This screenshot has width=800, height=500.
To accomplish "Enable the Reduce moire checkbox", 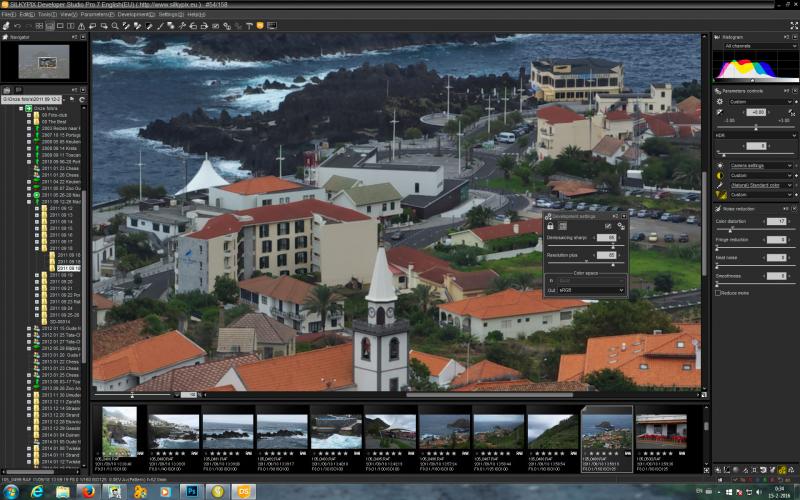I will tap(718, 293).
